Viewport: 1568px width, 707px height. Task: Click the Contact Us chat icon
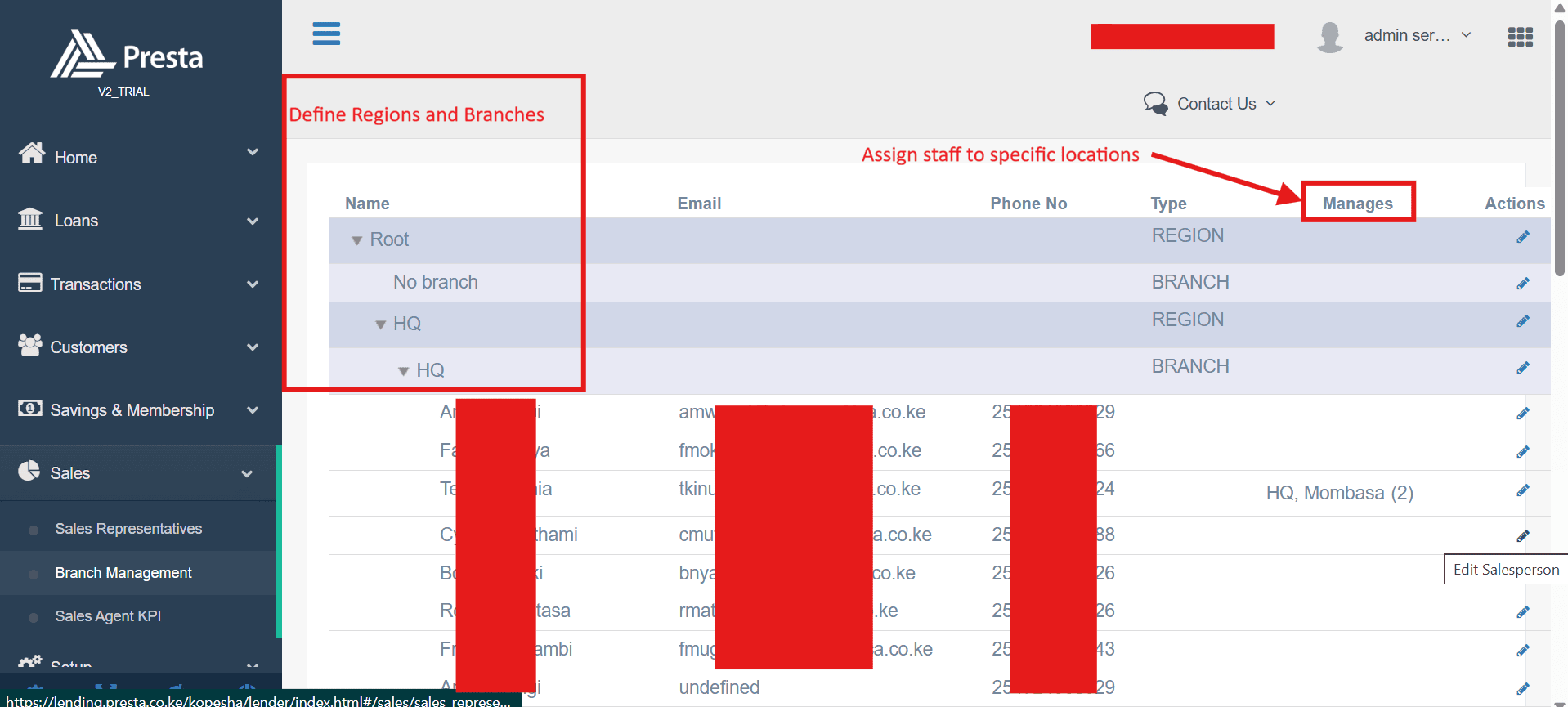click(1156, 104)
